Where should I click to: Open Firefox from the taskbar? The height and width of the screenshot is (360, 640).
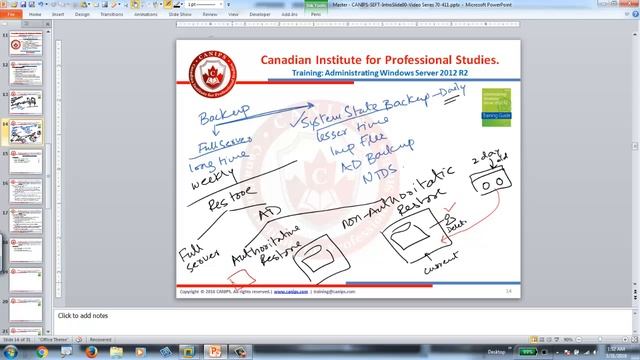point(91,352)
